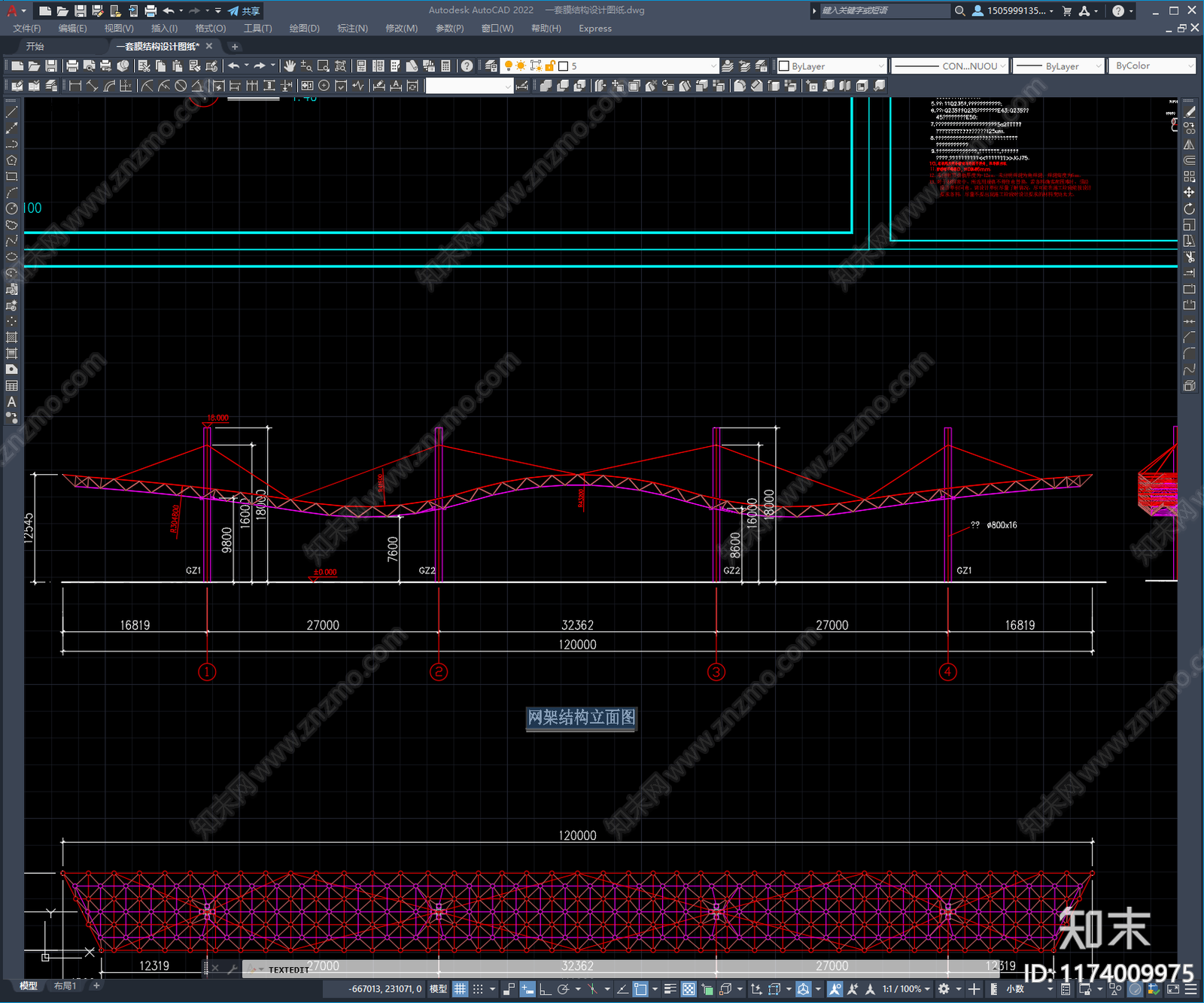Select the Rotate tool in the right toolbar
The height and width of the screenshot is (1003, 1204).
1189,208
